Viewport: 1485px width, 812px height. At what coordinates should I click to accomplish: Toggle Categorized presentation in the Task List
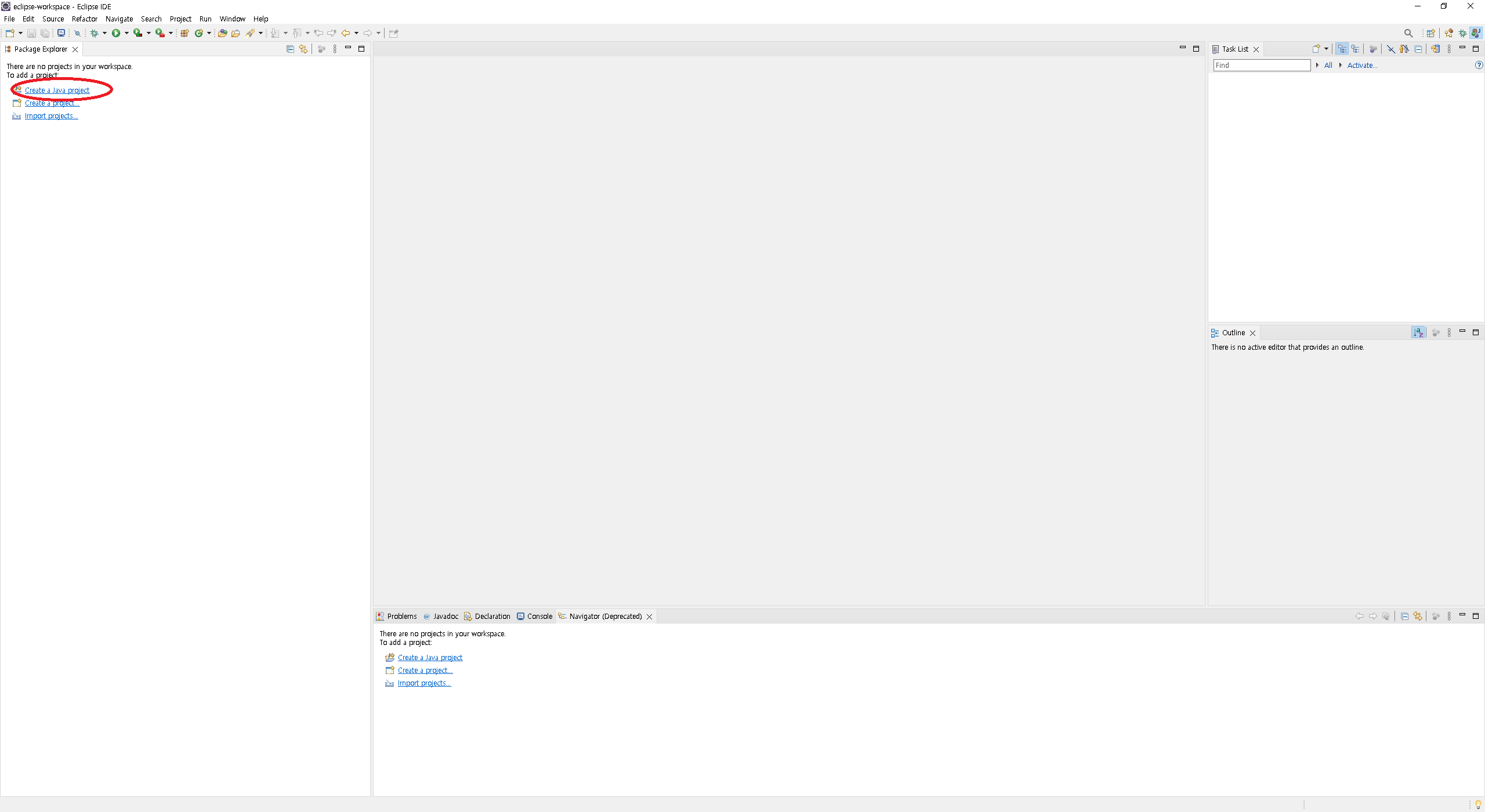[1342, 49]
